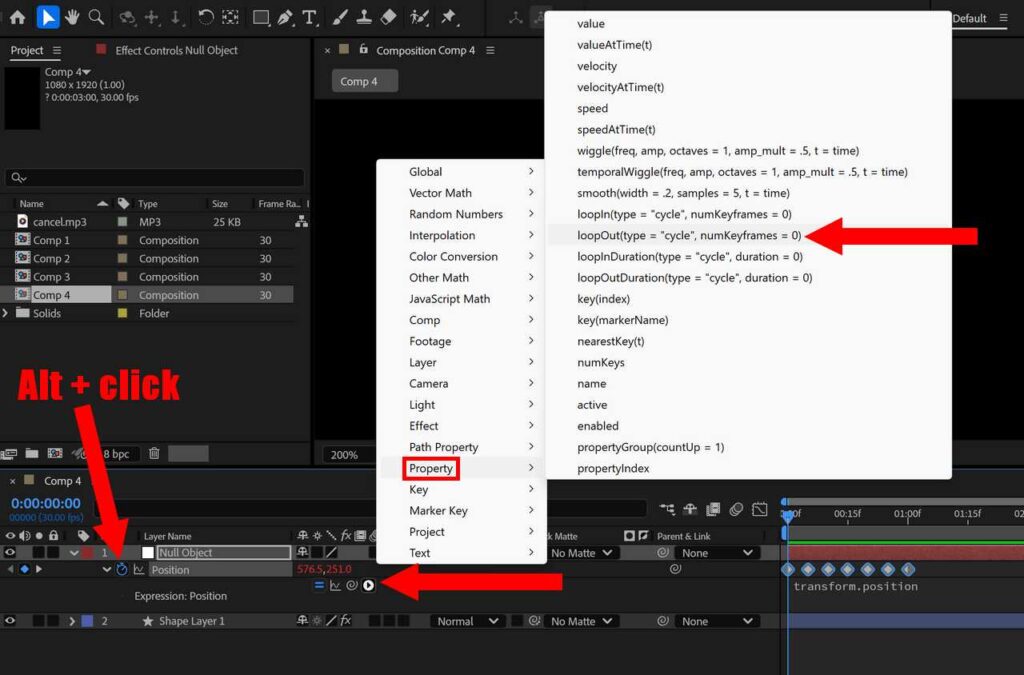Open the Project panel menu icon

coord(57,50)
